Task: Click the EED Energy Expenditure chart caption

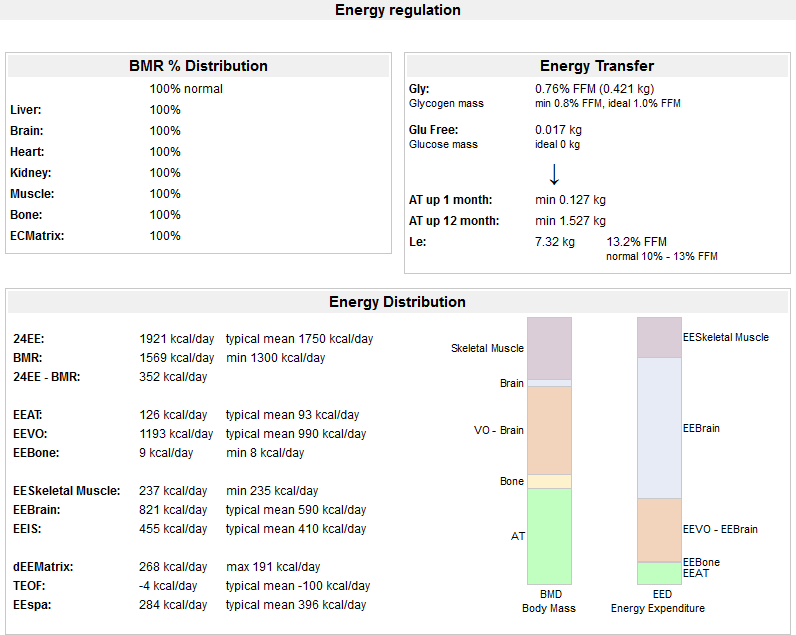Action: pos(658,601)
